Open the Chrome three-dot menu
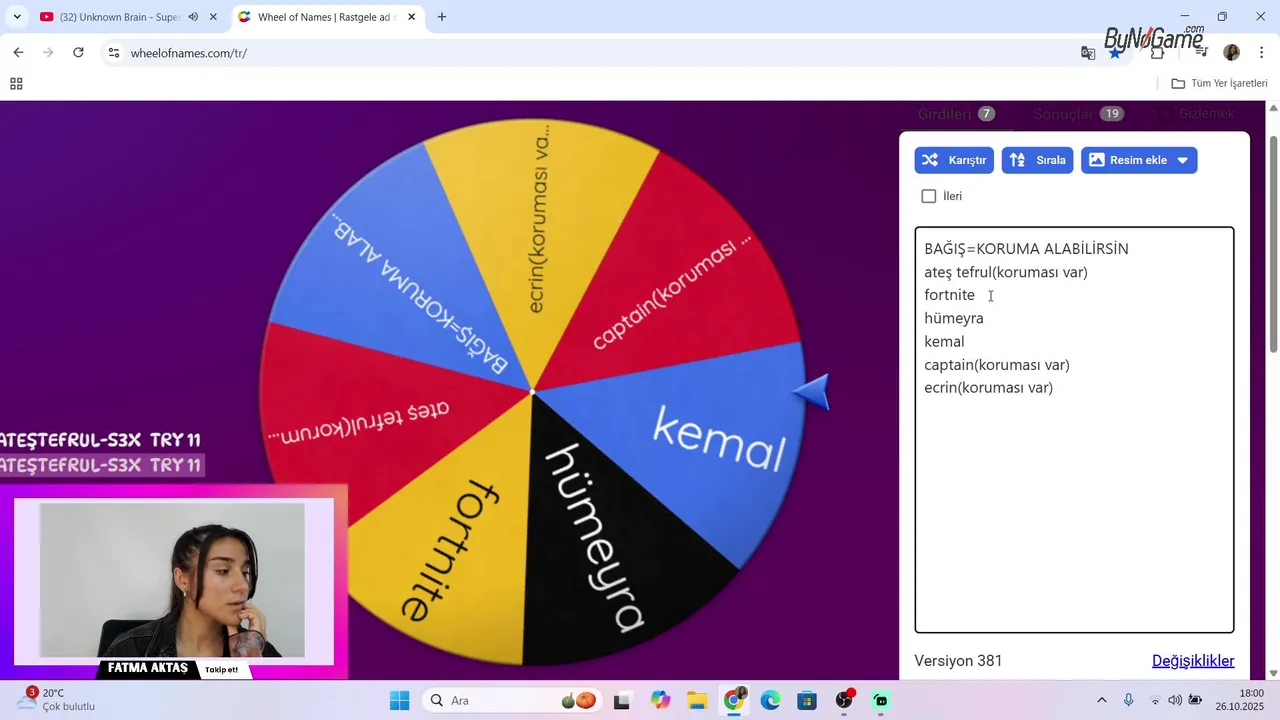Image resolution: width=1280 pixels, height=720 pixels. (x=1261, y=52)
